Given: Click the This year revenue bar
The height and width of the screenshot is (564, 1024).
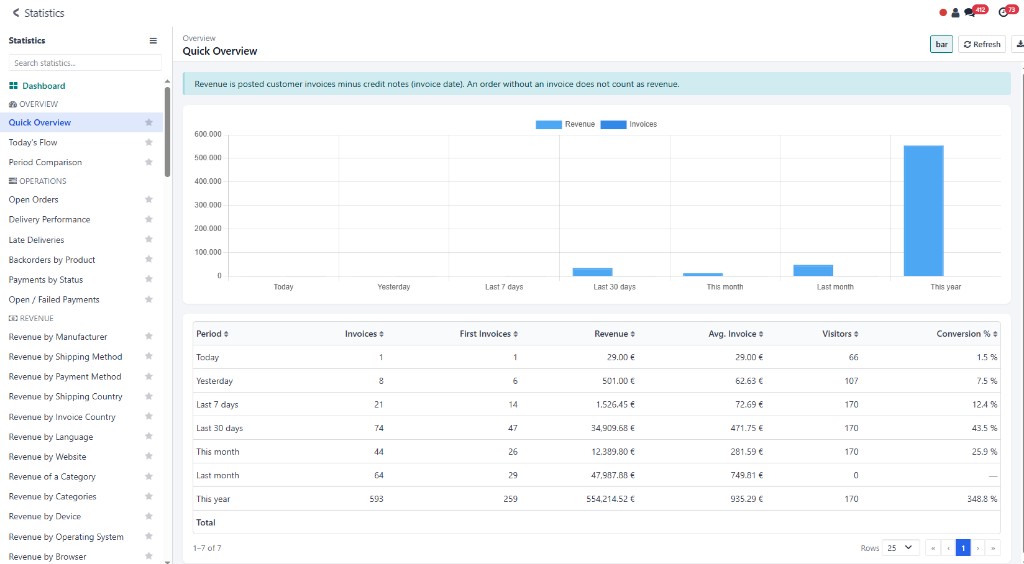Looking at the screenshot, I should click(923, 211).
